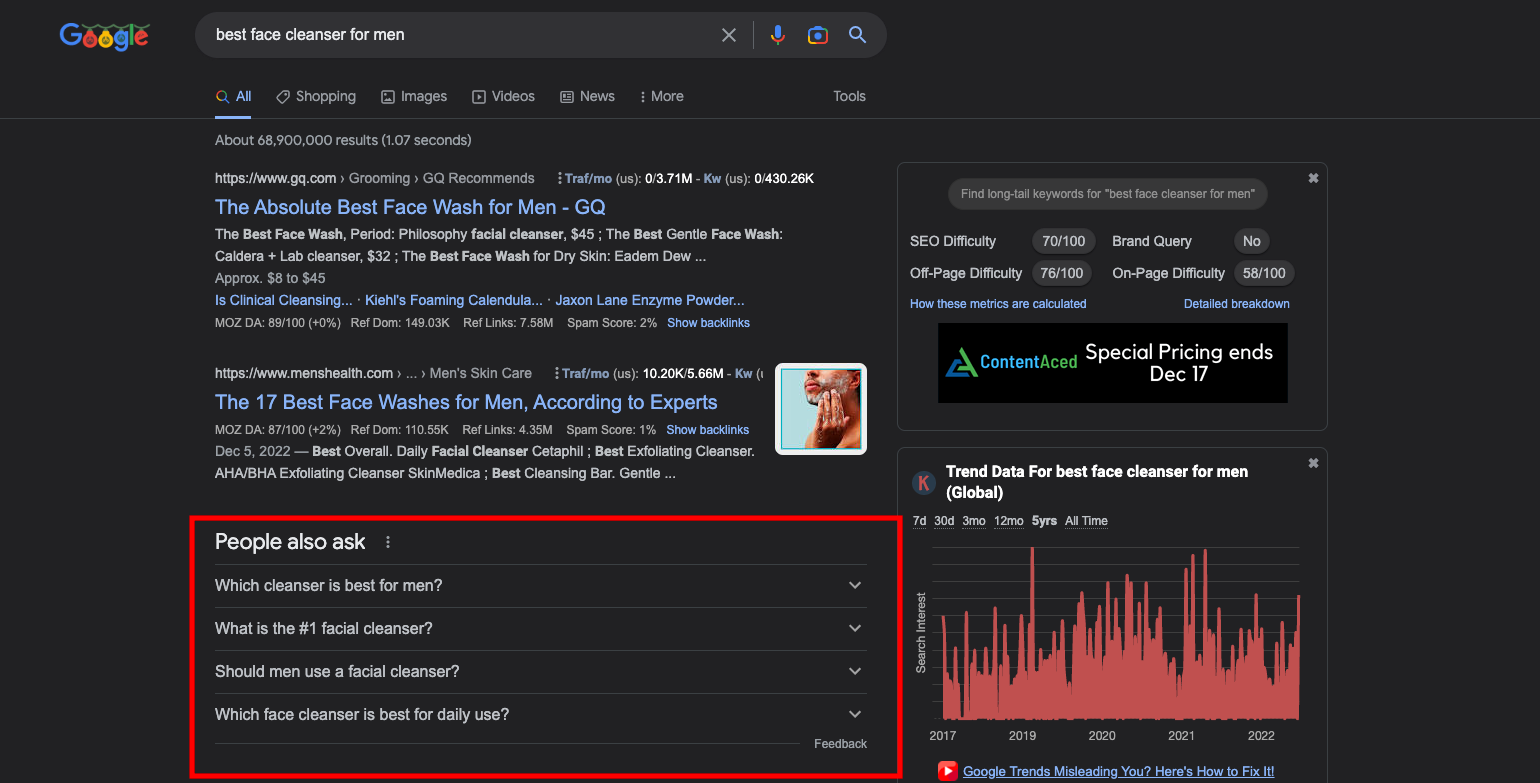Expand 'Which face cleanser is best for daily use?'
This screenshot has width=1540, height=783.
(541, 714)
